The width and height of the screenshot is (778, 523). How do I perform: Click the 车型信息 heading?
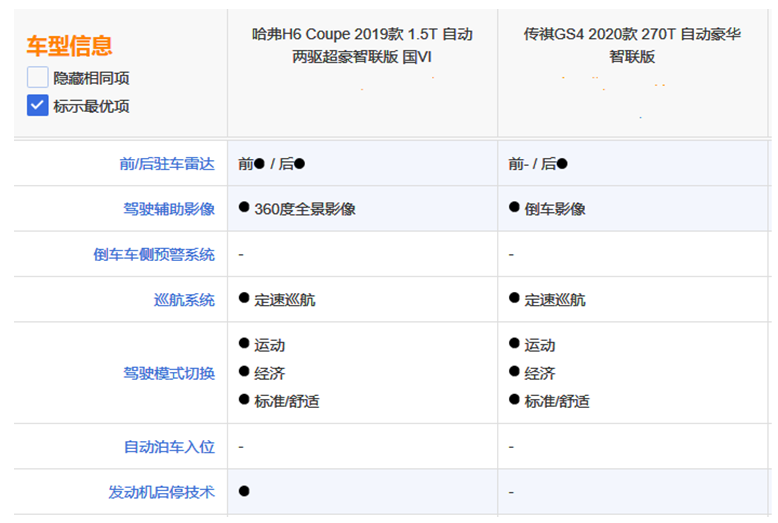tap(69, 45)
